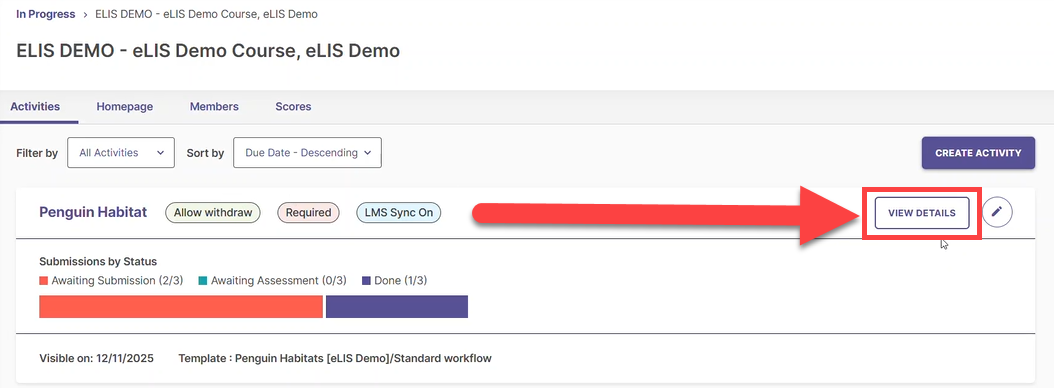
Task: Click the Awaiting Assessment (0/3) legend entry
Action: (x=272, y=280)
